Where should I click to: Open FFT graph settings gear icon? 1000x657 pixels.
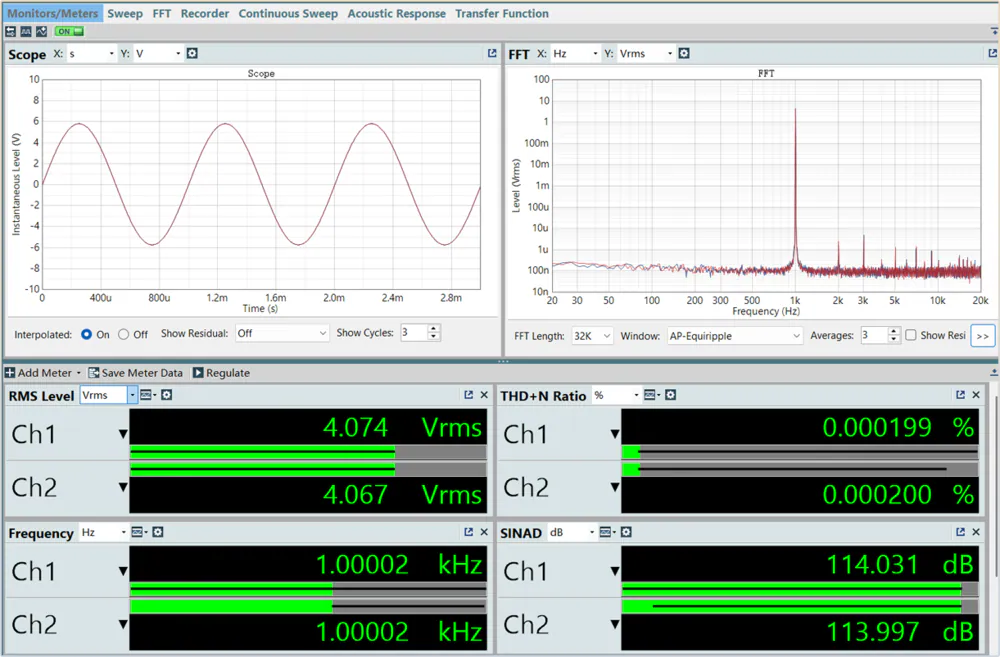pyautogui.click(x=684, y=54)
